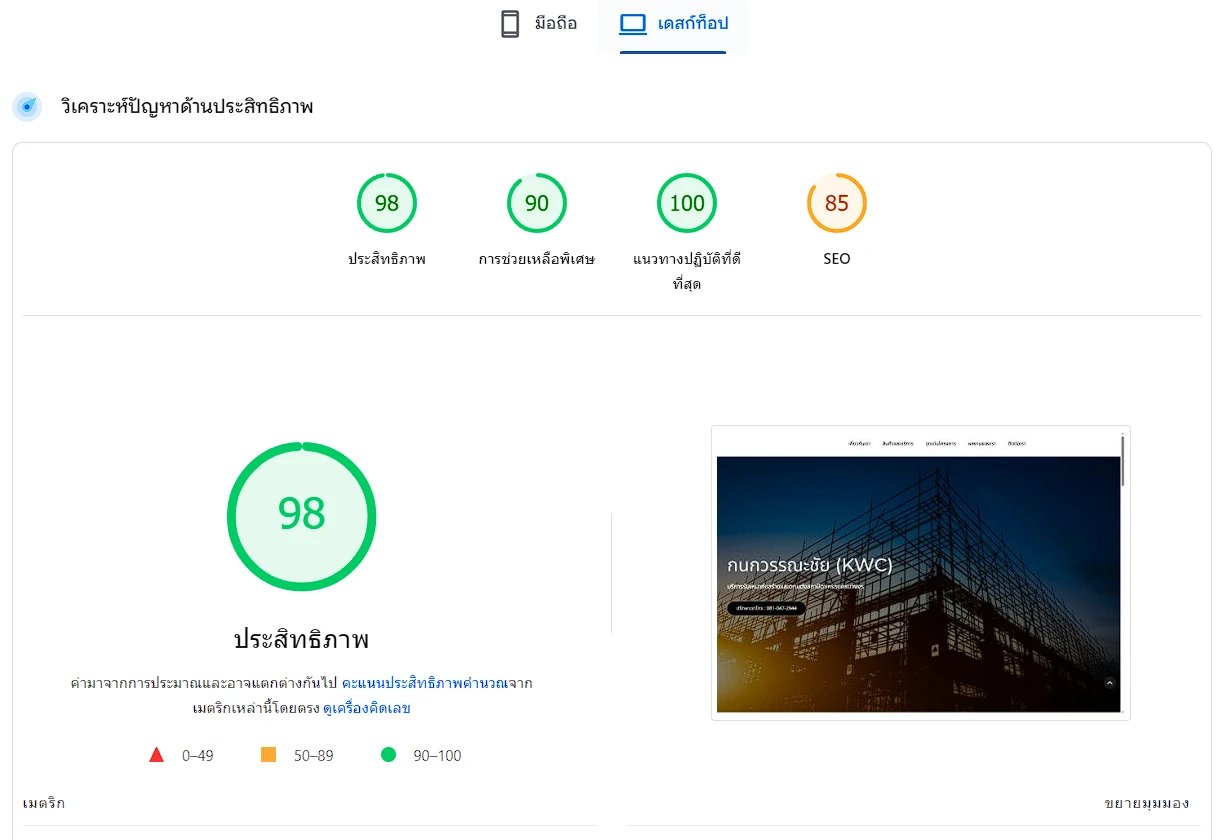This screenshot has height=840, width=1225.
Task: Select the 98 ประสิทธิภาพ score gauge
Action: point(386,204)
